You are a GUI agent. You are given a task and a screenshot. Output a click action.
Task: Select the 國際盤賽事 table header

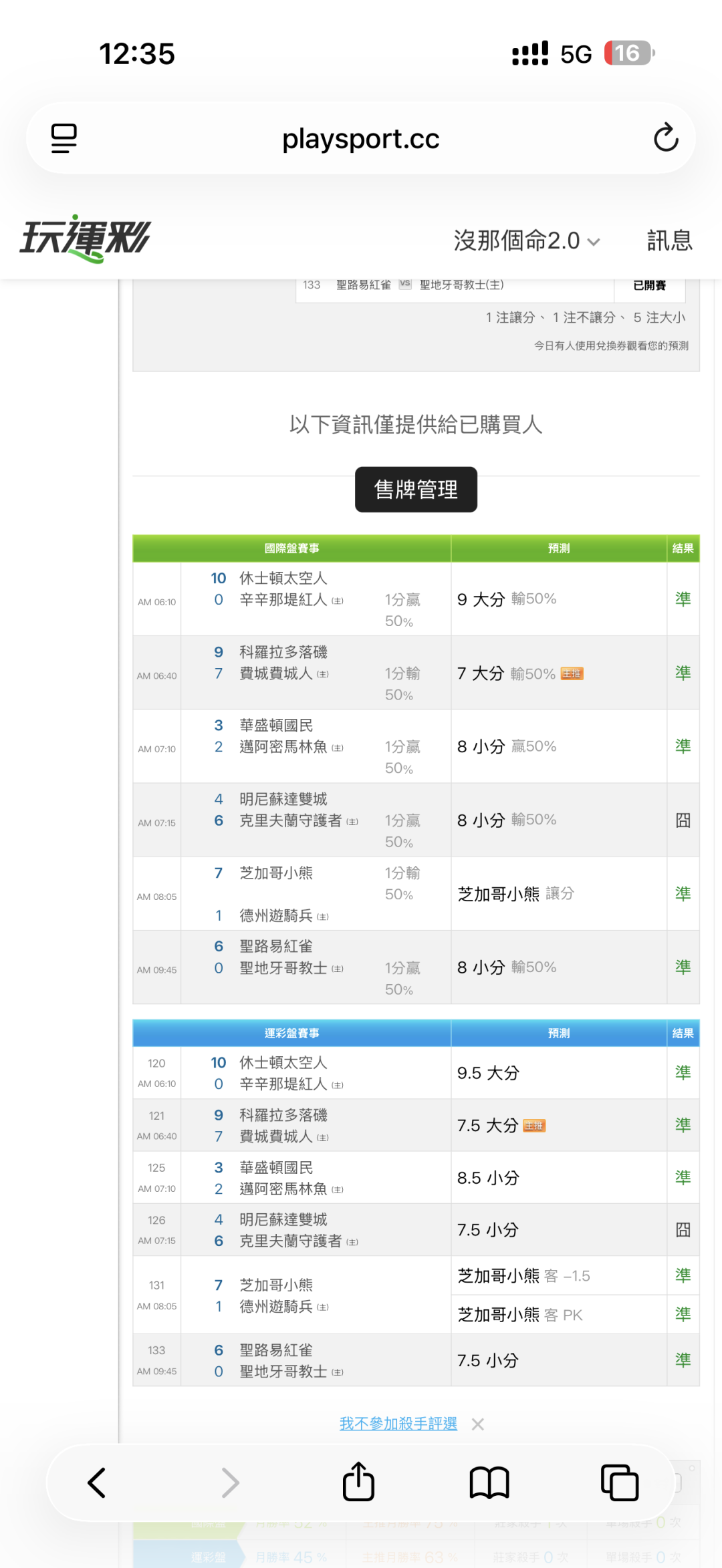pos(292,548)
